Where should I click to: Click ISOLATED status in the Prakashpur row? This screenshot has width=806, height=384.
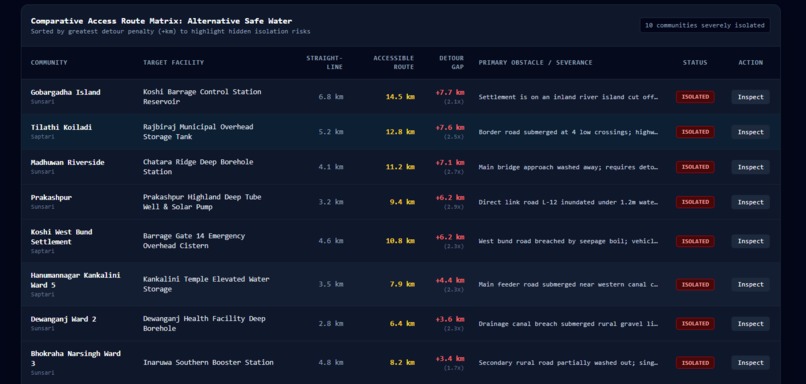coord(695,202)
